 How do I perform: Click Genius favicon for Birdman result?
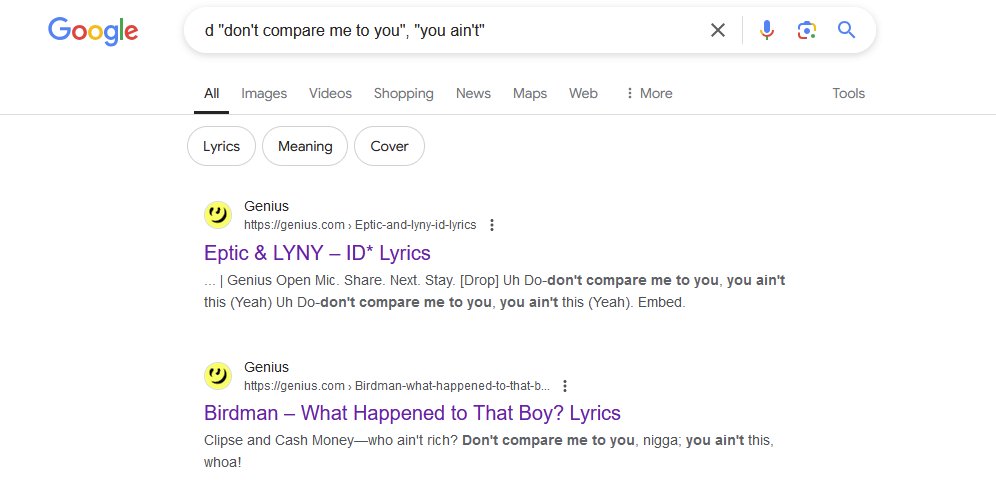218,376
